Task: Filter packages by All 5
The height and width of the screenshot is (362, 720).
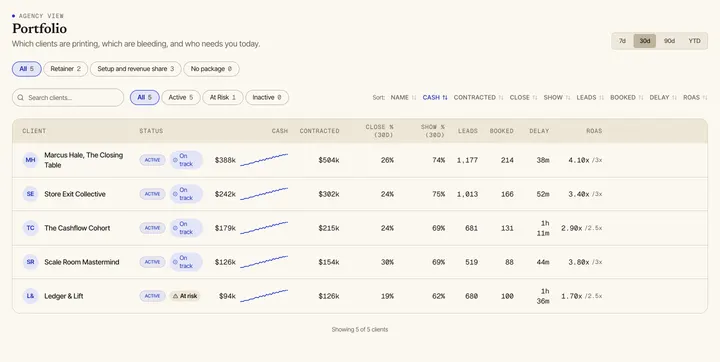Action: (x=27, y=69)
